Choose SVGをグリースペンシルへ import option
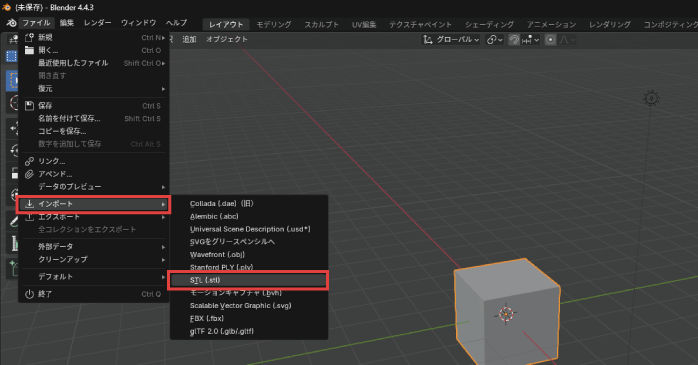698x365 pixels. click(x=249, y=242)
